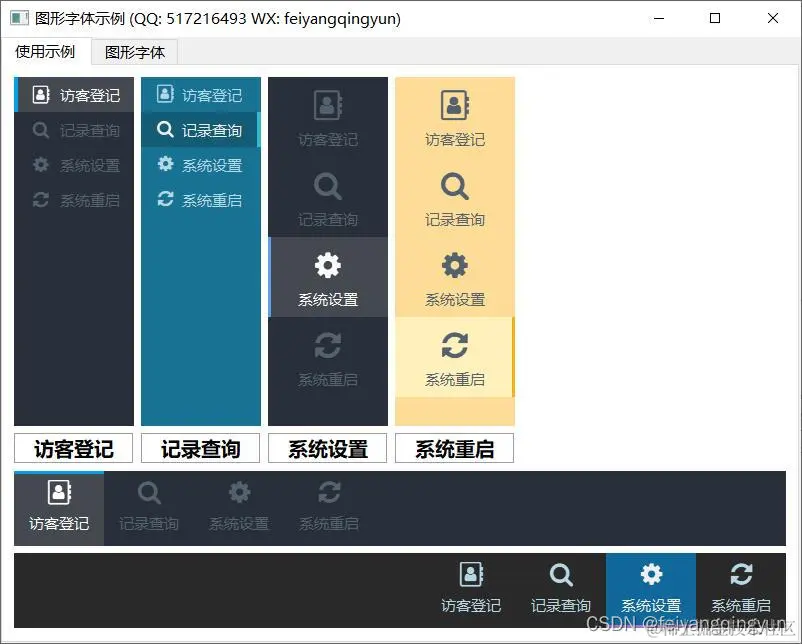Switch to the 图形字体 tab

pos(134,51)
